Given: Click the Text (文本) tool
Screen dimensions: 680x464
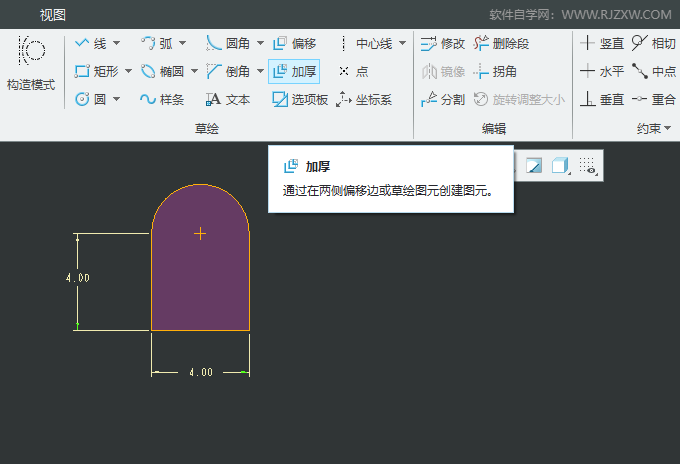Looking at the screenshot, I should point(228,99).
